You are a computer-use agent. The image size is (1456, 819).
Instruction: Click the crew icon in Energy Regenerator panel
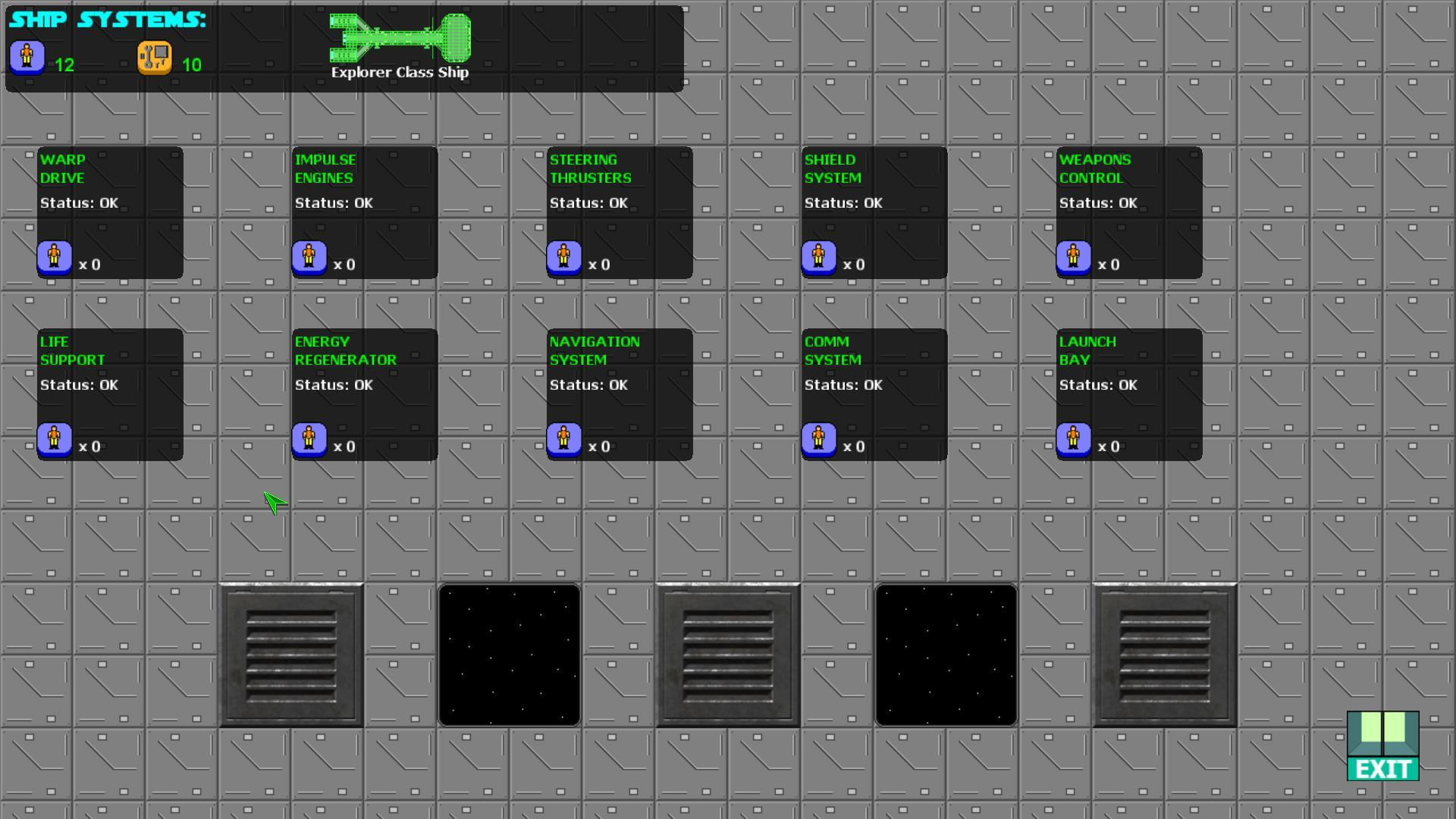coord(309,440)
